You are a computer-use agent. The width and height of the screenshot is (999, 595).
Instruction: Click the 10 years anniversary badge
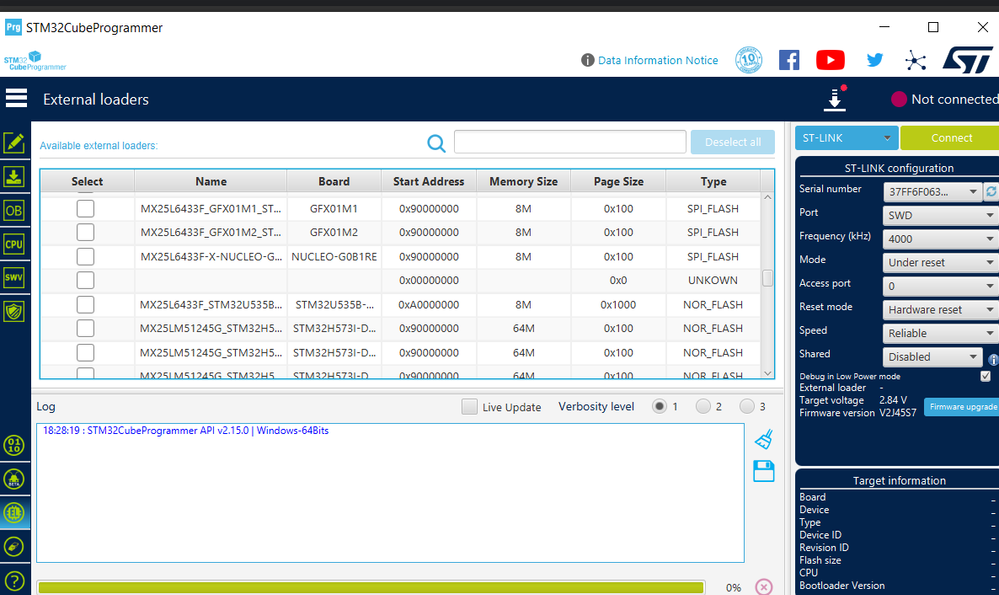click(749, 61)
